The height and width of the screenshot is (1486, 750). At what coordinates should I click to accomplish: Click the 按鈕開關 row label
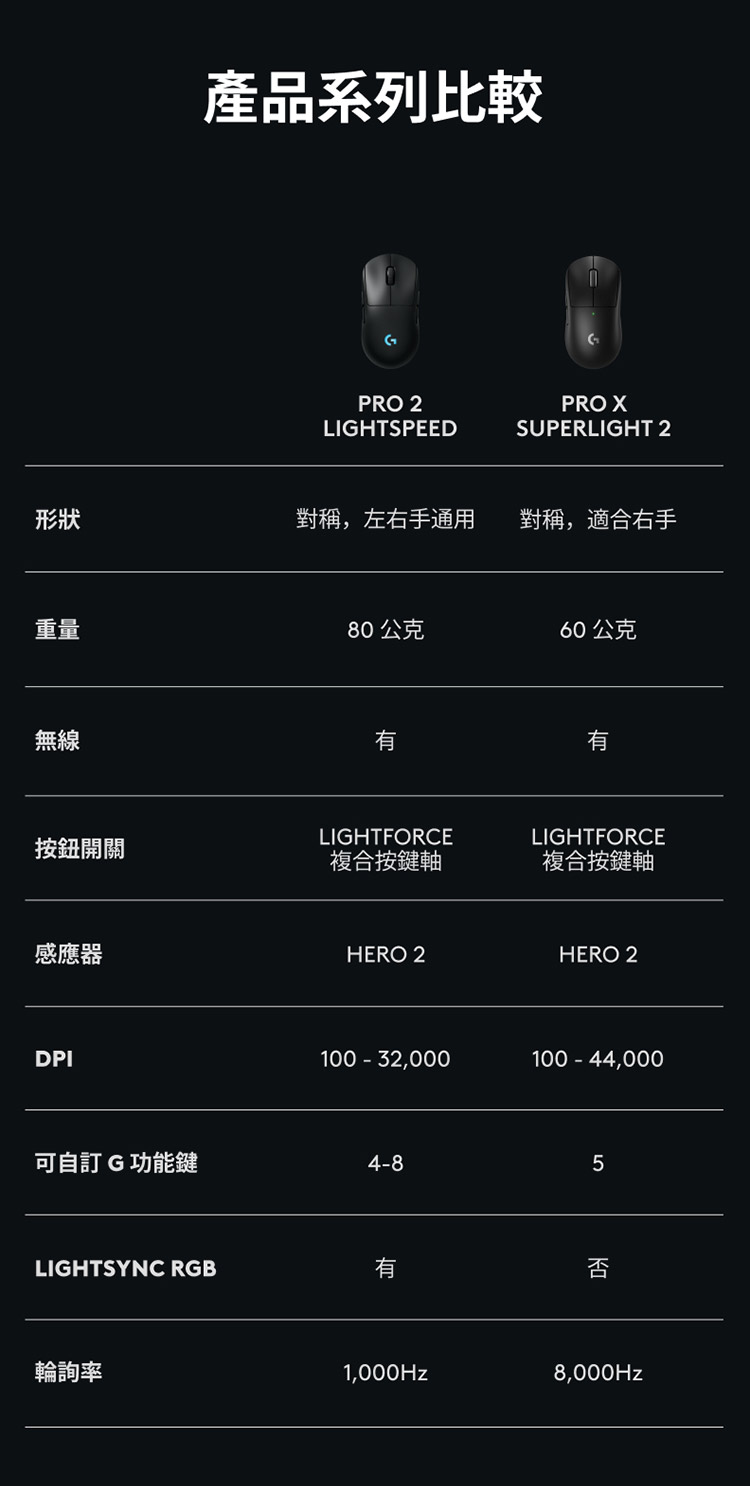(80, 849)
